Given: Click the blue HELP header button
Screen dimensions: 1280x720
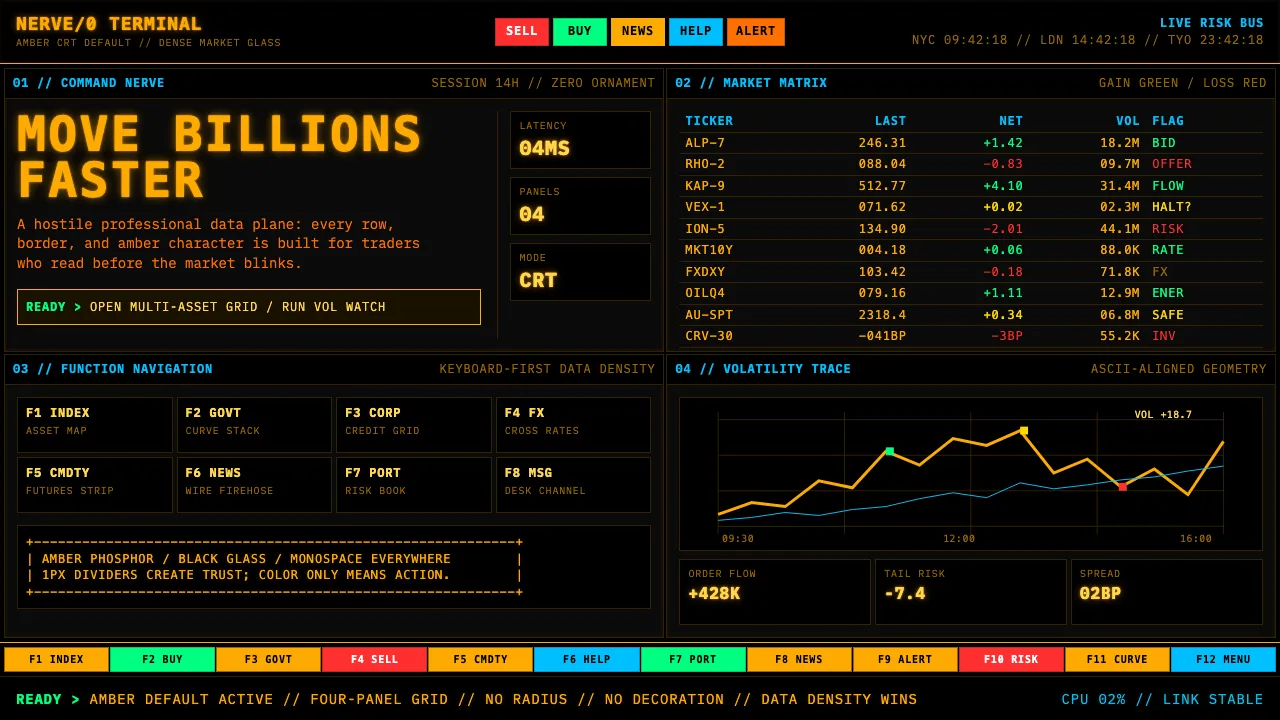Looking at the screenshot, I should [x=696, y=32].
